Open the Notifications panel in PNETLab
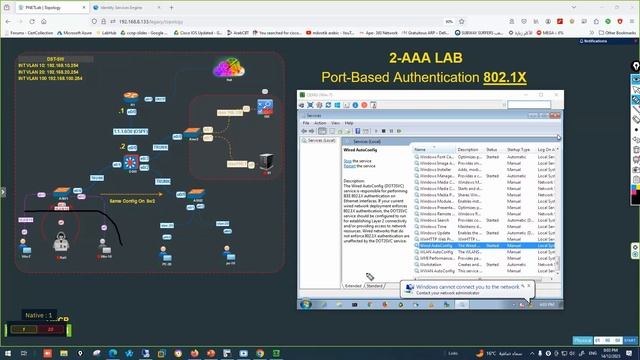This screenshot has width=640, height=360. pyautogui.click(x=593, y=41)
